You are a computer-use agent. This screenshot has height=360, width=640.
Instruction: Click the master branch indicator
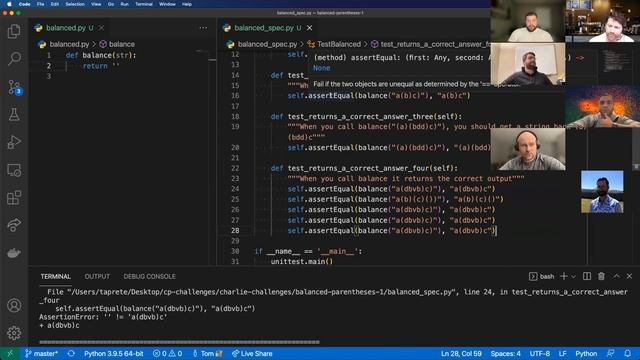coord(41,353)
